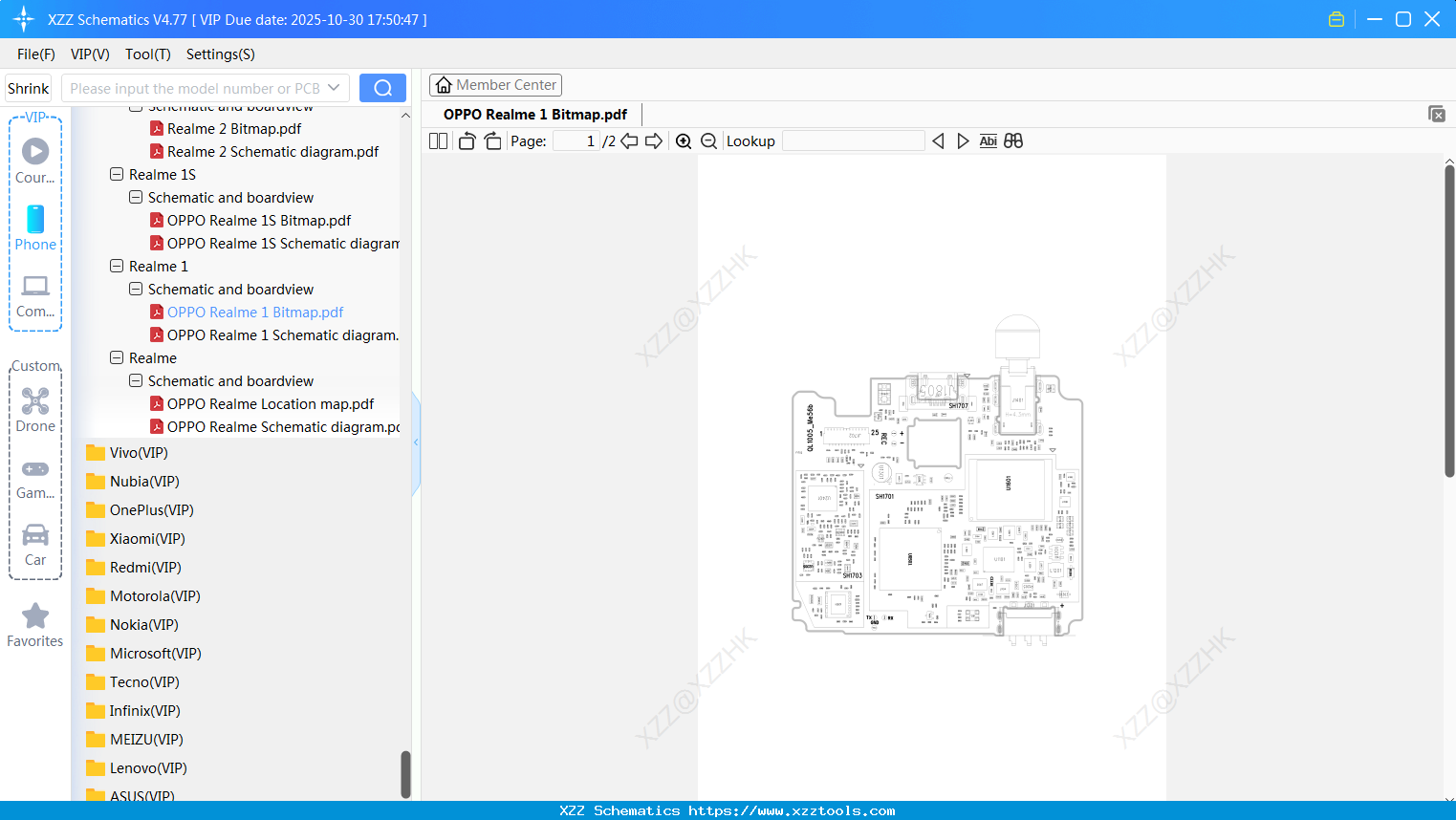This screenshot has height=820, width=1456.
Task: Enable two-page viewing mode
Action: [x=437, y=140]
